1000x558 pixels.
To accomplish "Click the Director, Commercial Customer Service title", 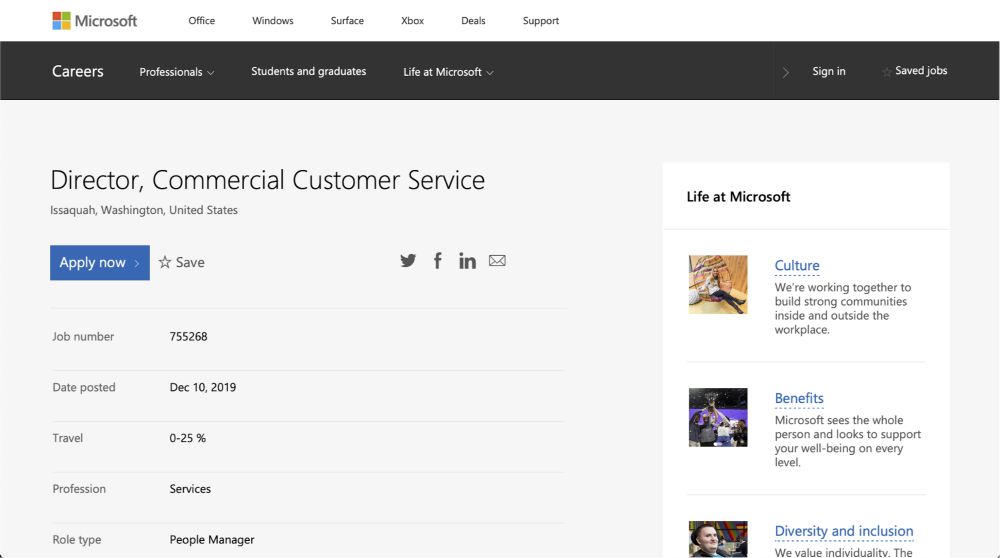I will 268,180.
